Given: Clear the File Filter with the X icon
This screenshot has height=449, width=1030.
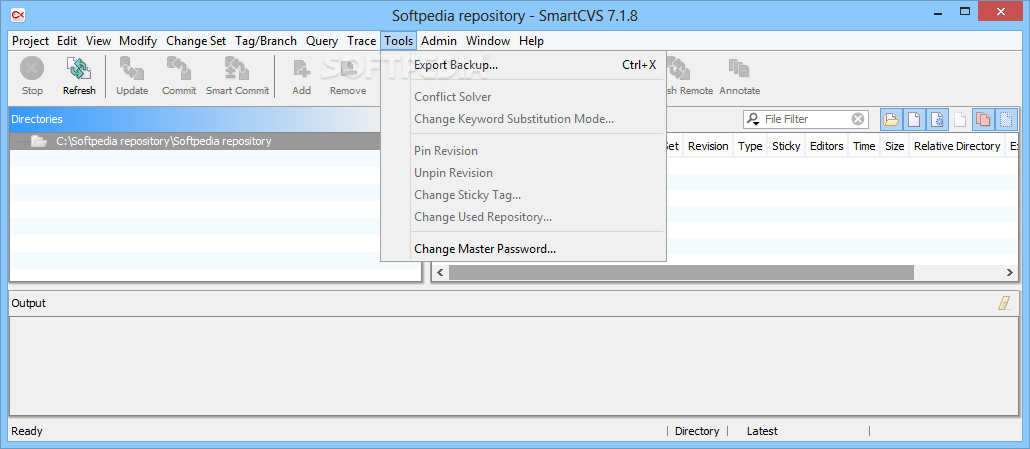Looking at the screenshot, I should coord(857,119).
